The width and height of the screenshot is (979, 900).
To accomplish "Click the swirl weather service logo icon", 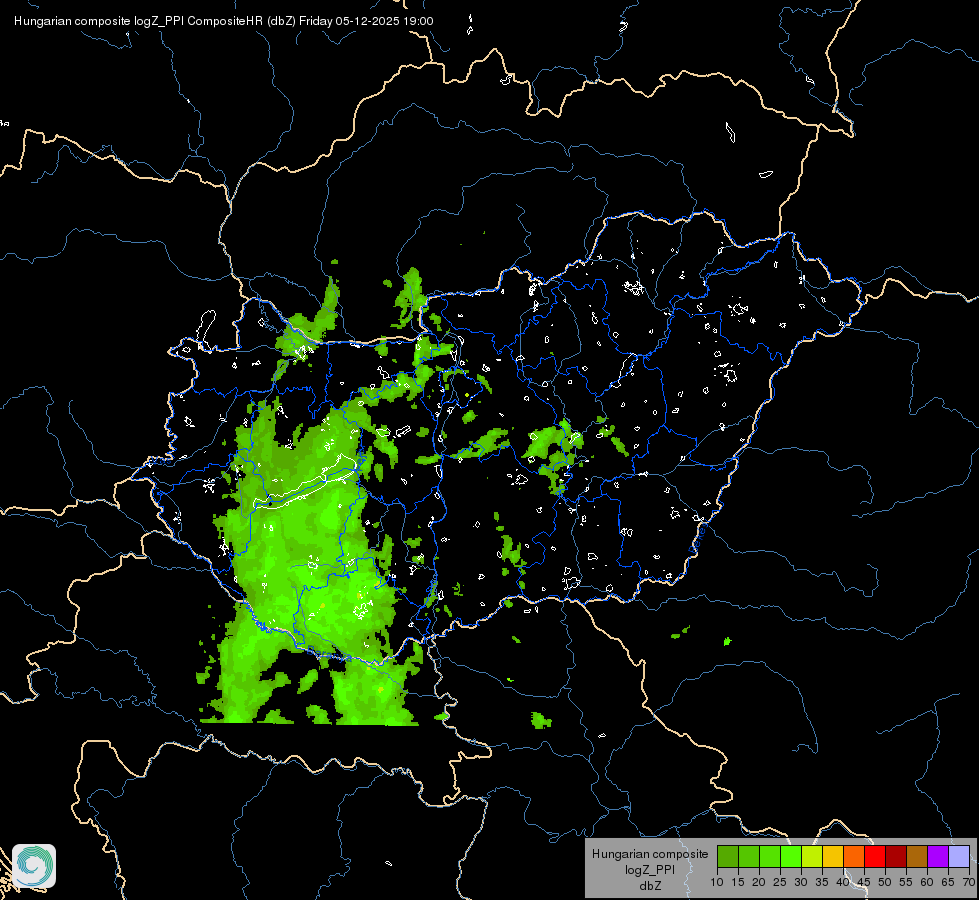I will tap(34, 866).
